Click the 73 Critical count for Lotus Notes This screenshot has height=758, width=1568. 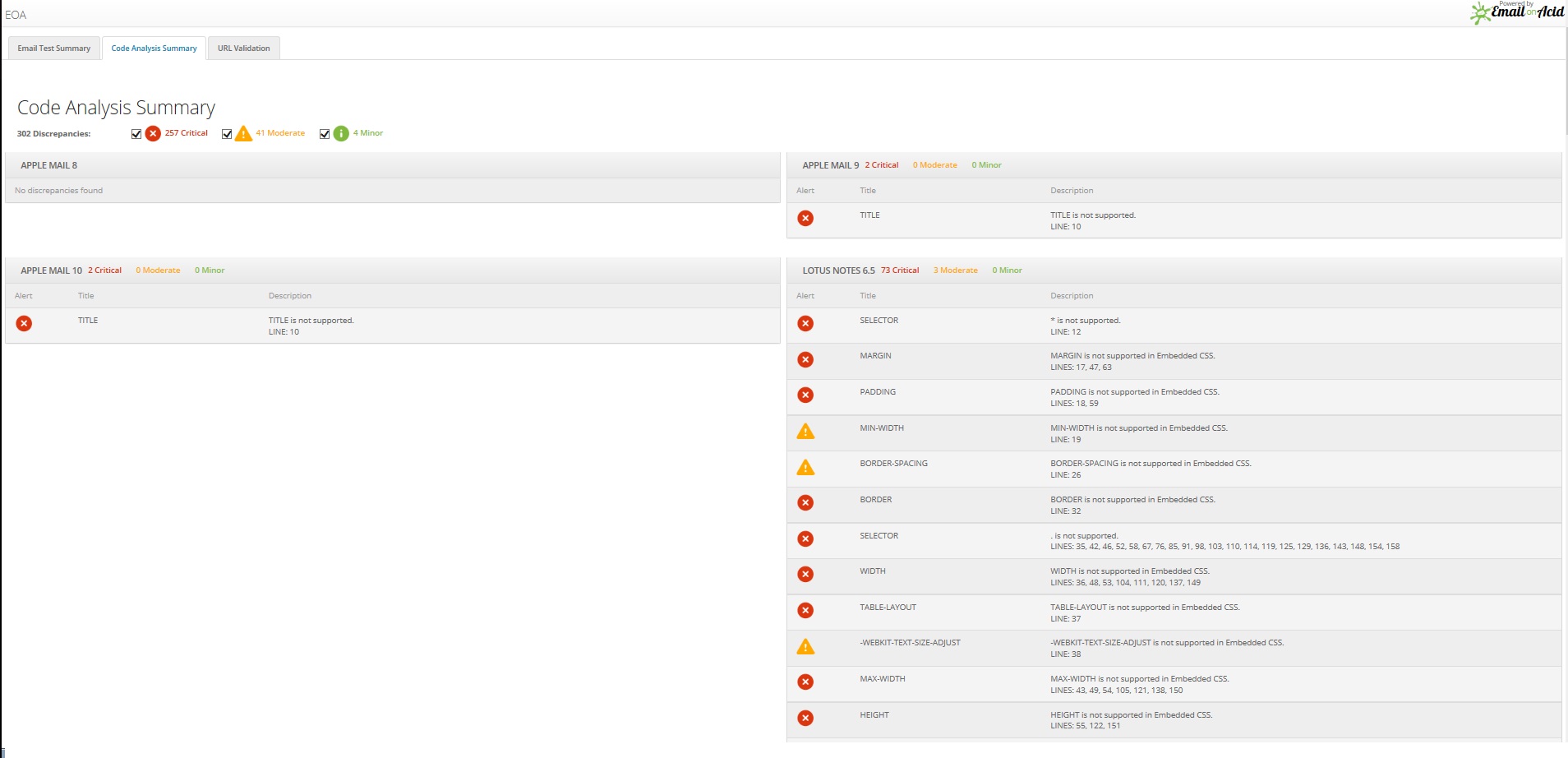coord(900,270)
